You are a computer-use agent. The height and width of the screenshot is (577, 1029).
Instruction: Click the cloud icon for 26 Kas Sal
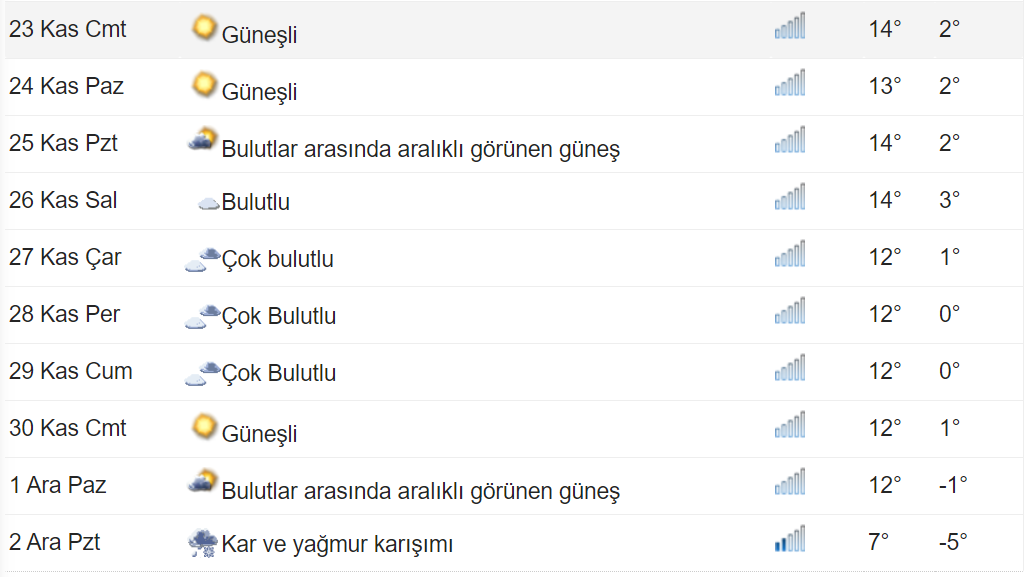pos(209,203)
